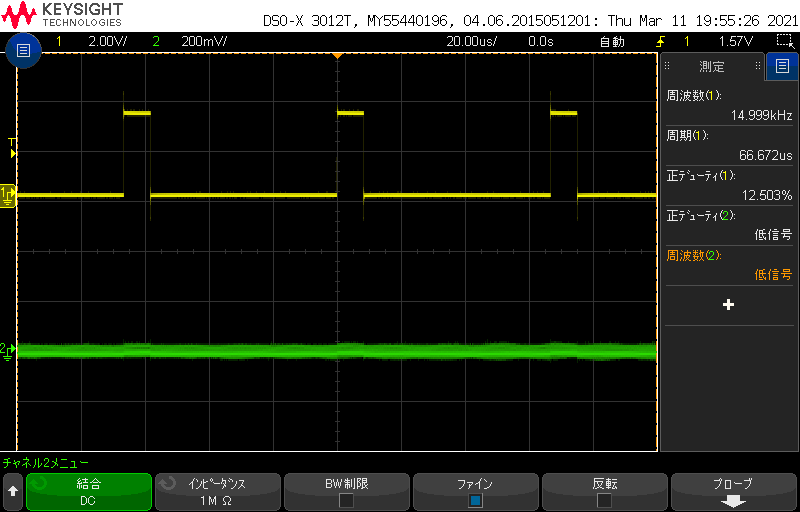The width and height of the screenshot is (800, 512).
Task: Enable the BW制限 checkbox
Action: pos(346,499)
